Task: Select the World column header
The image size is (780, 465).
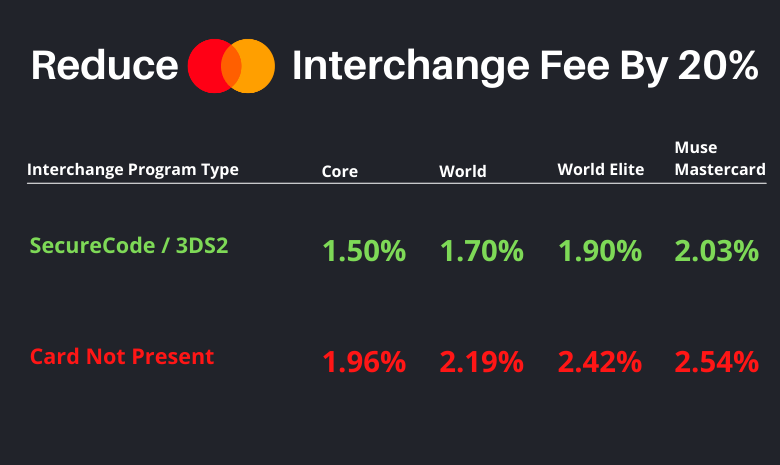Action: pos(463,171)
